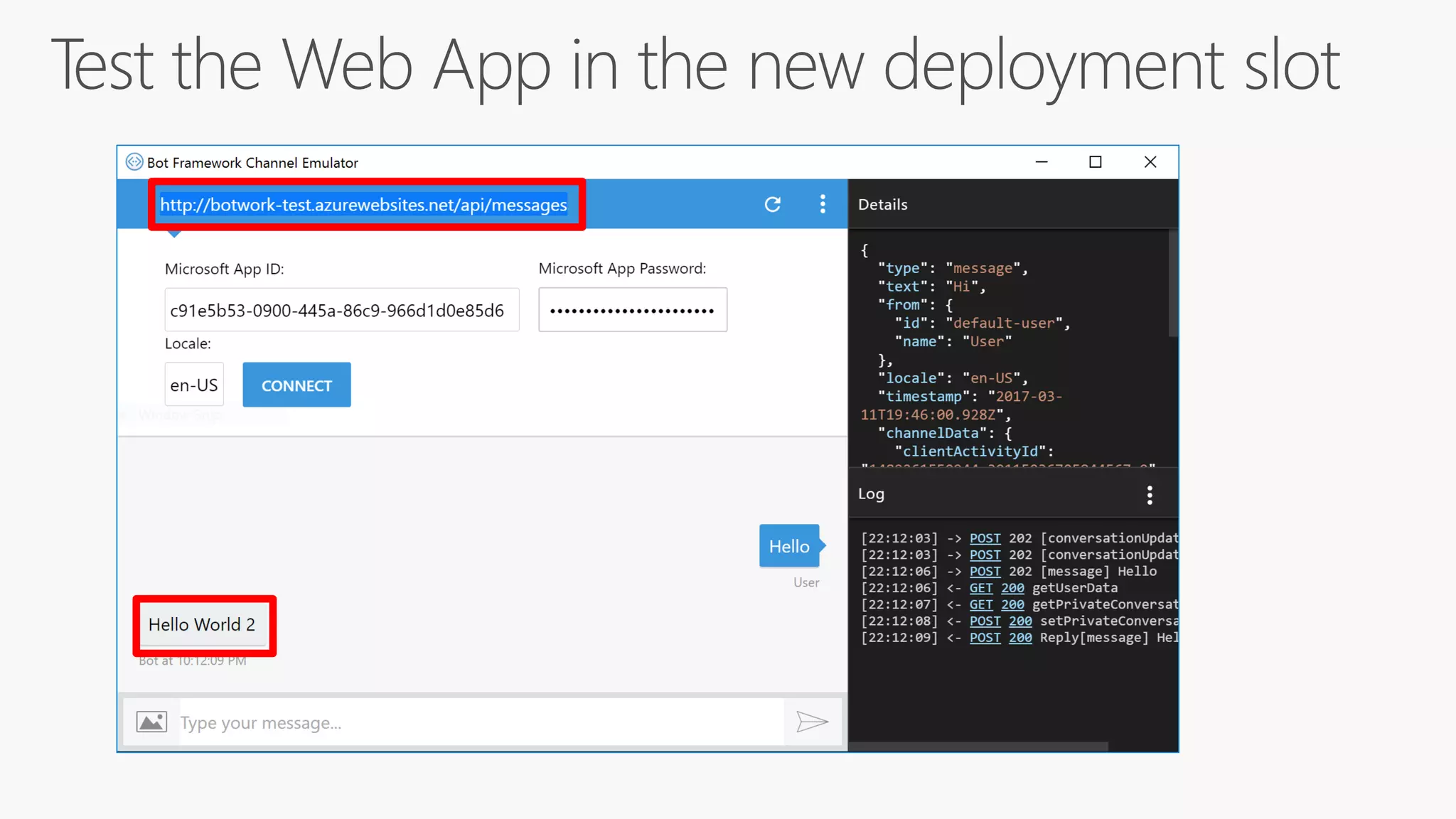Viewport: 1456px width, 819px height.
Task: Minimize the emulator window
Action: [x=1042, y=162]
